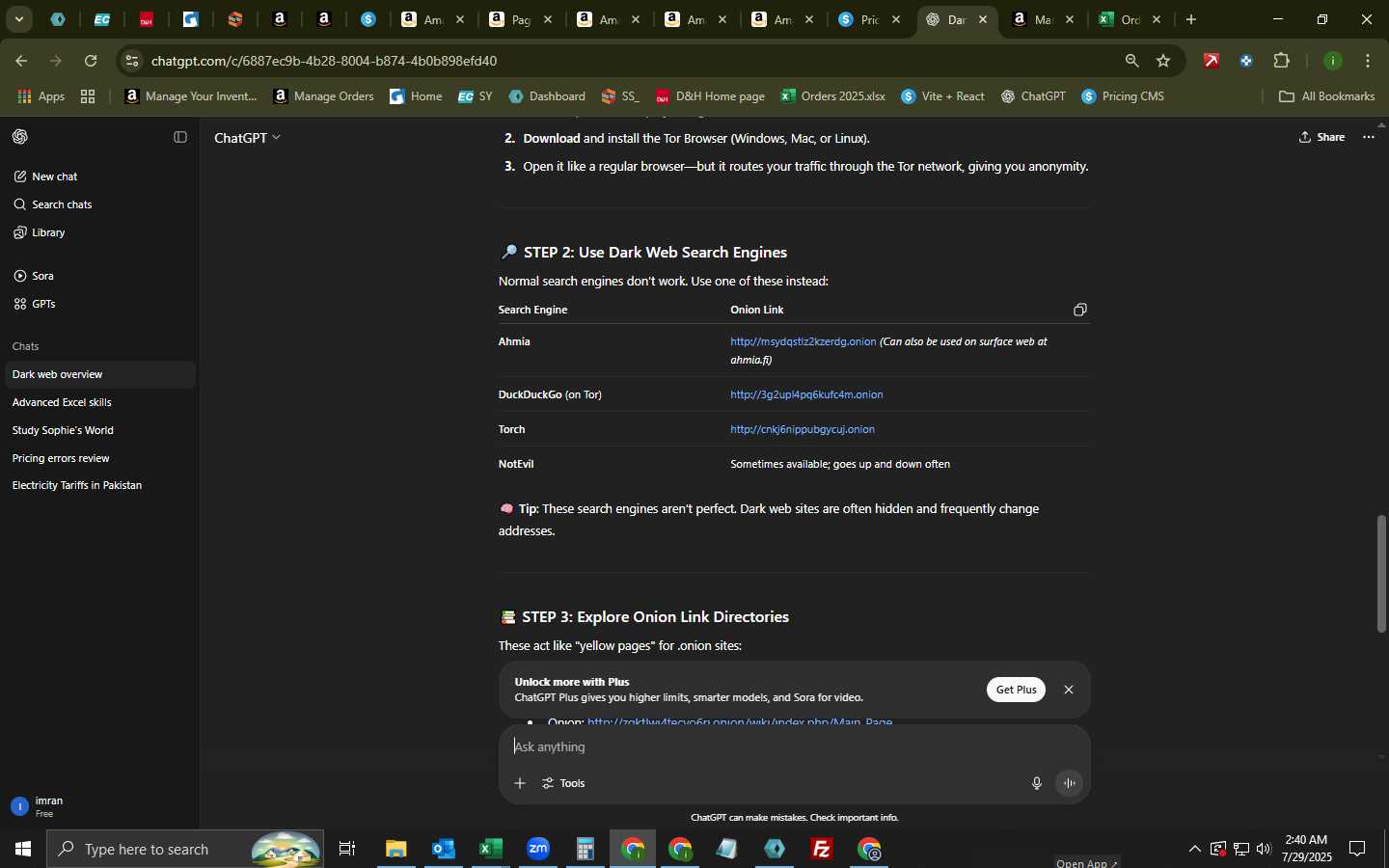
Task: Open the Apps bookmark
Action: pyautogui.click(x=41, y=96)
